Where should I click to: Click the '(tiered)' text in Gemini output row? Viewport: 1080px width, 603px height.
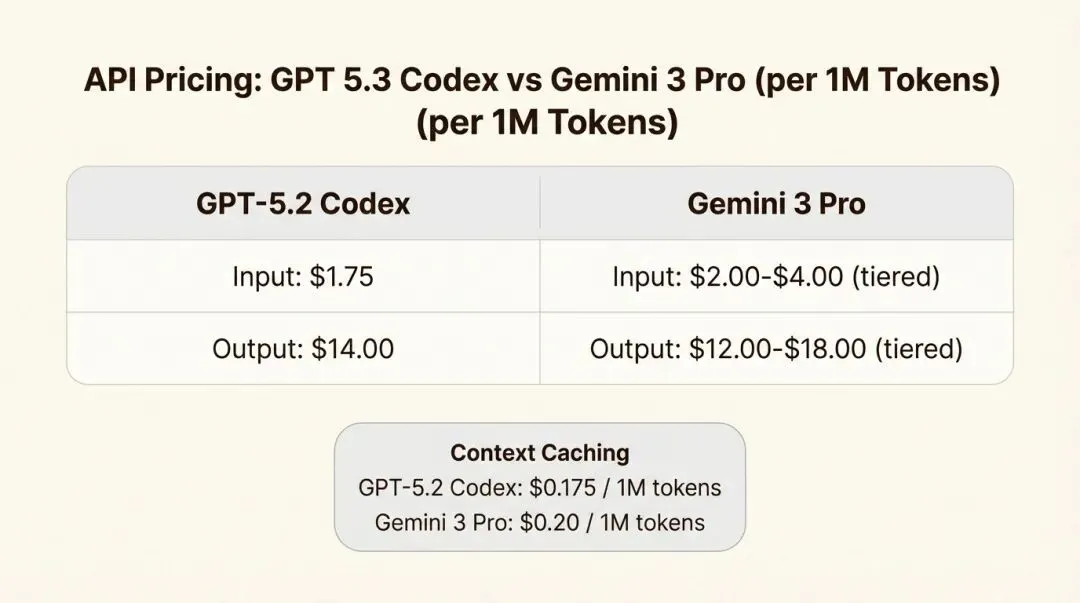point(919,348)
